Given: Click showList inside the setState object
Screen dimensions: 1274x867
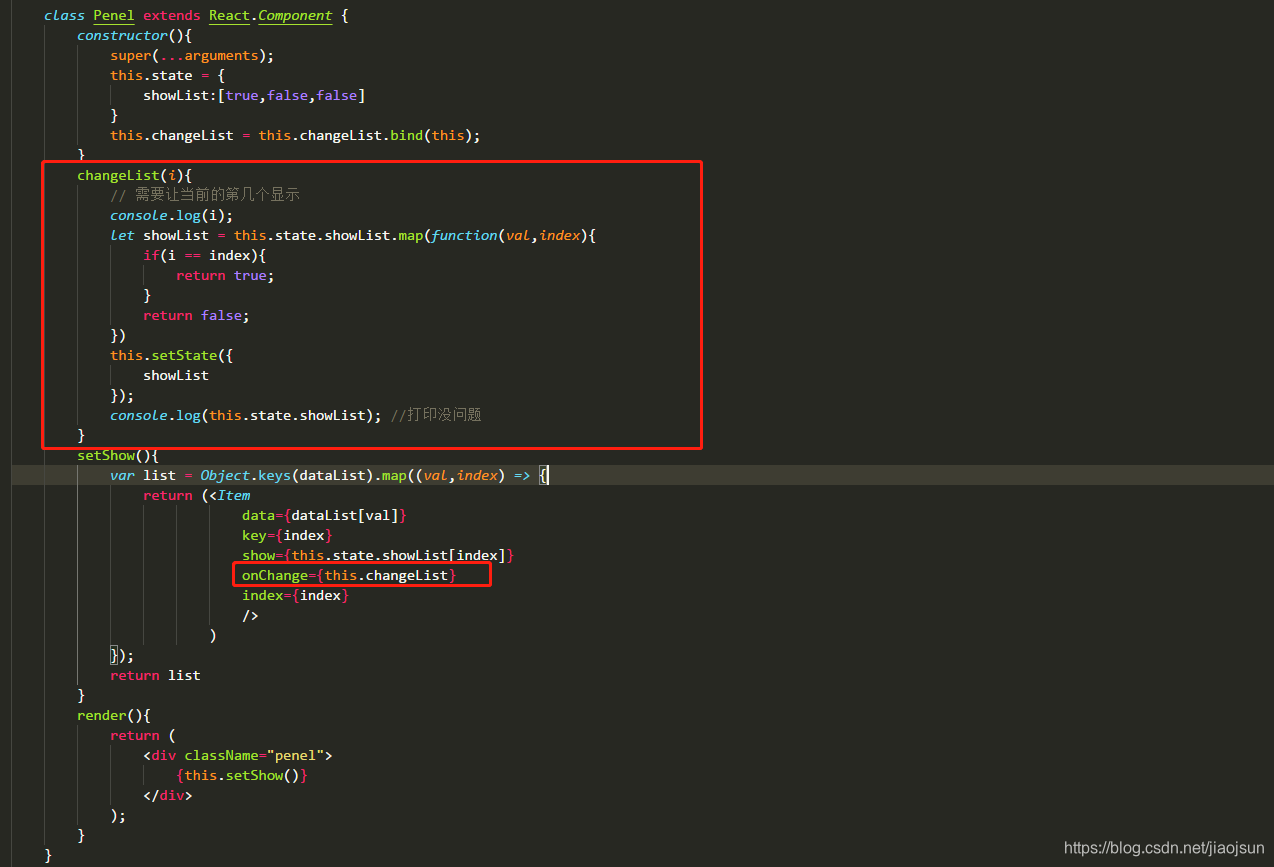Looking at the screenshot, I should pyautogui.click(x=176, y=376).
